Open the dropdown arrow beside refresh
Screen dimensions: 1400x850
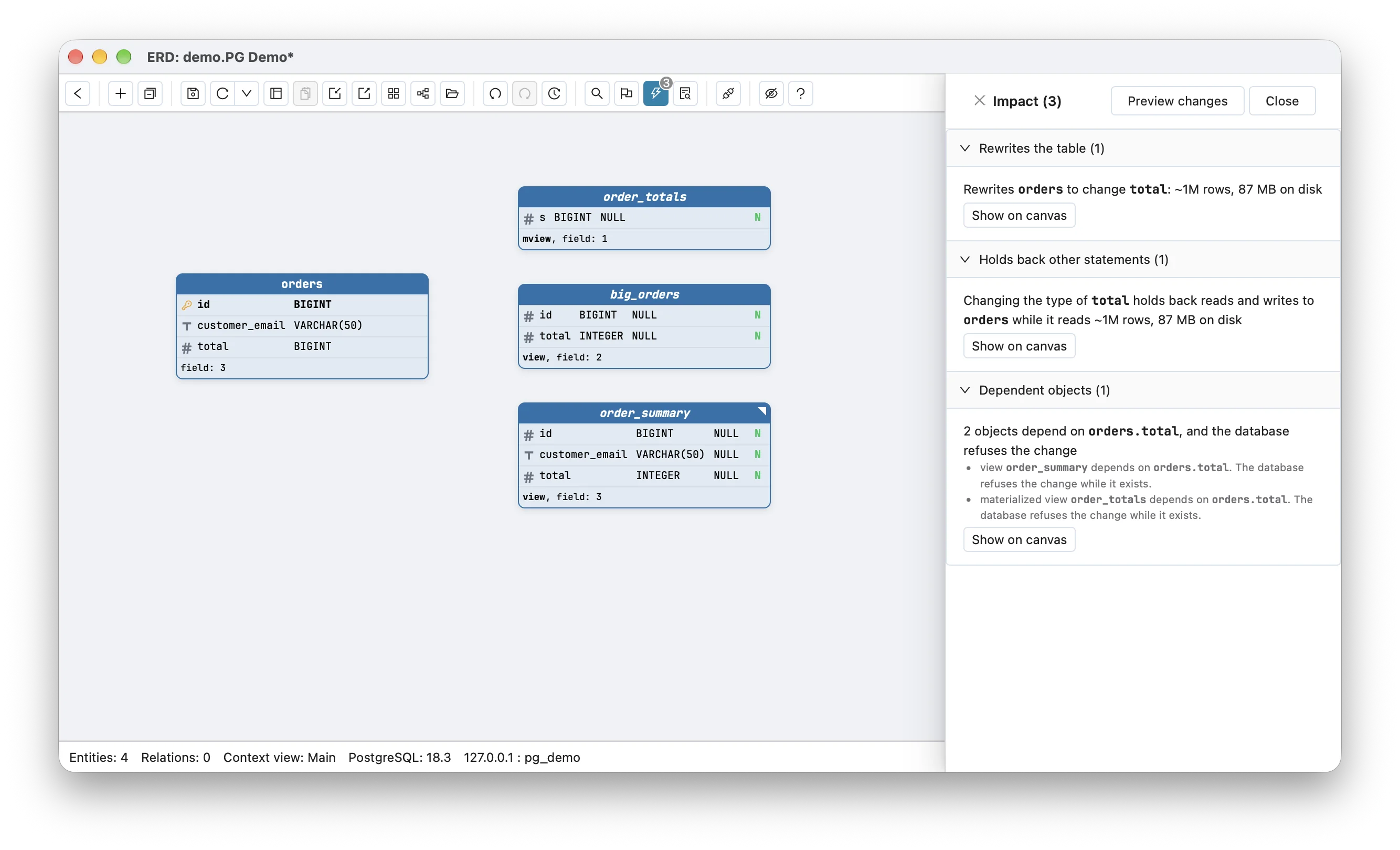247,93
